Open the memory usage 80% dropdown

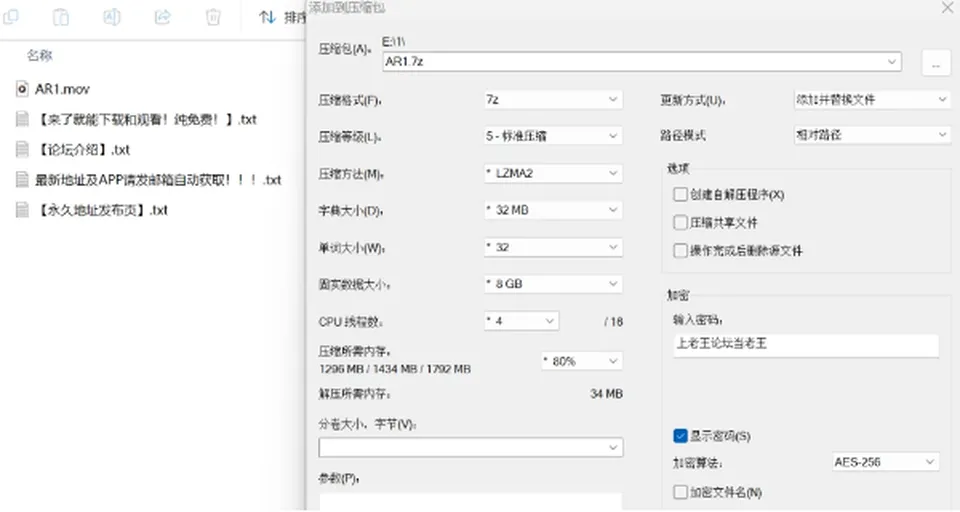(x=582, y=361)
